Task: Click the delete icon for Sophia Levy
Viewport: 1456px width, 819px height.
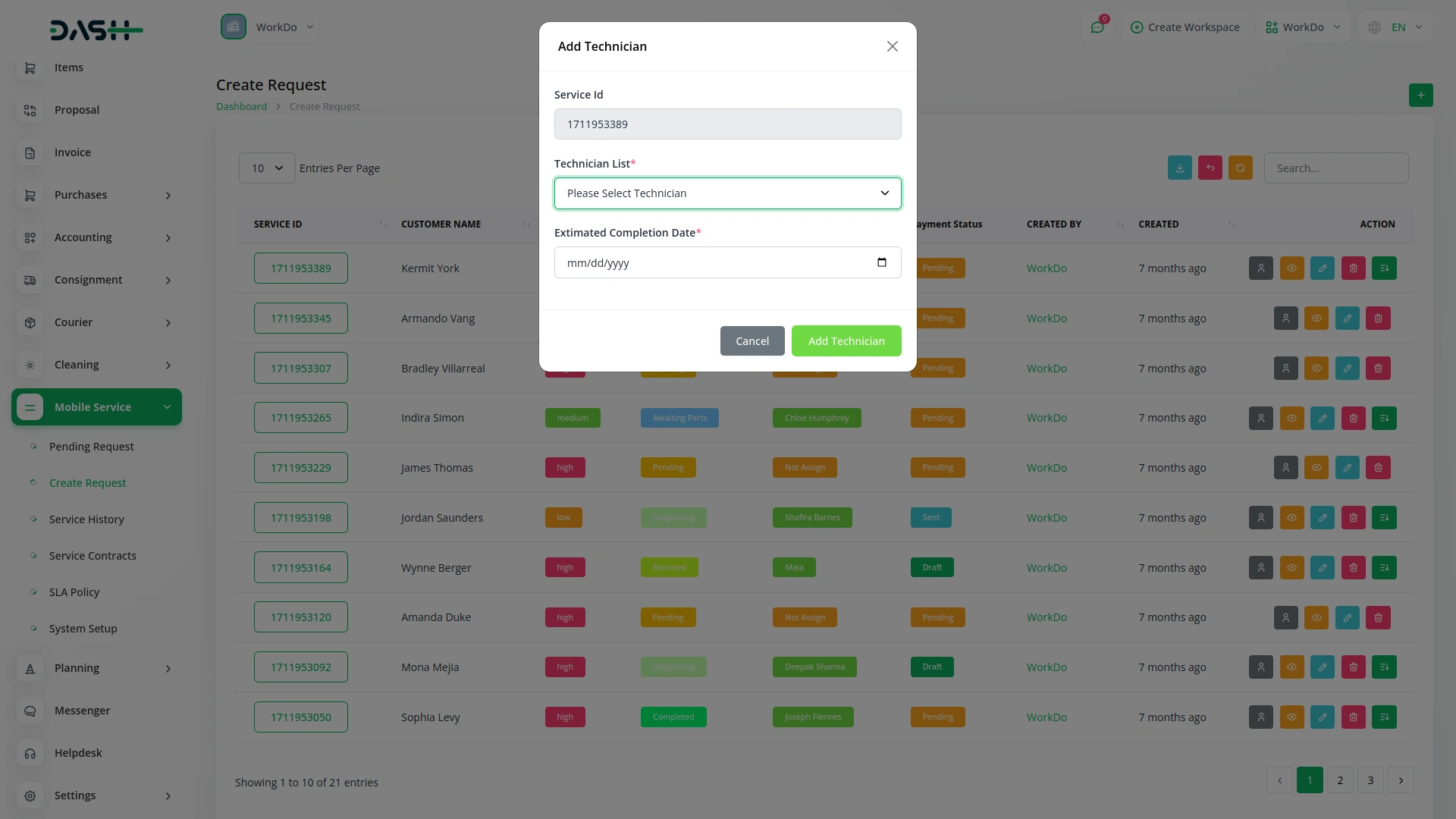Action: coord(1353,717)
